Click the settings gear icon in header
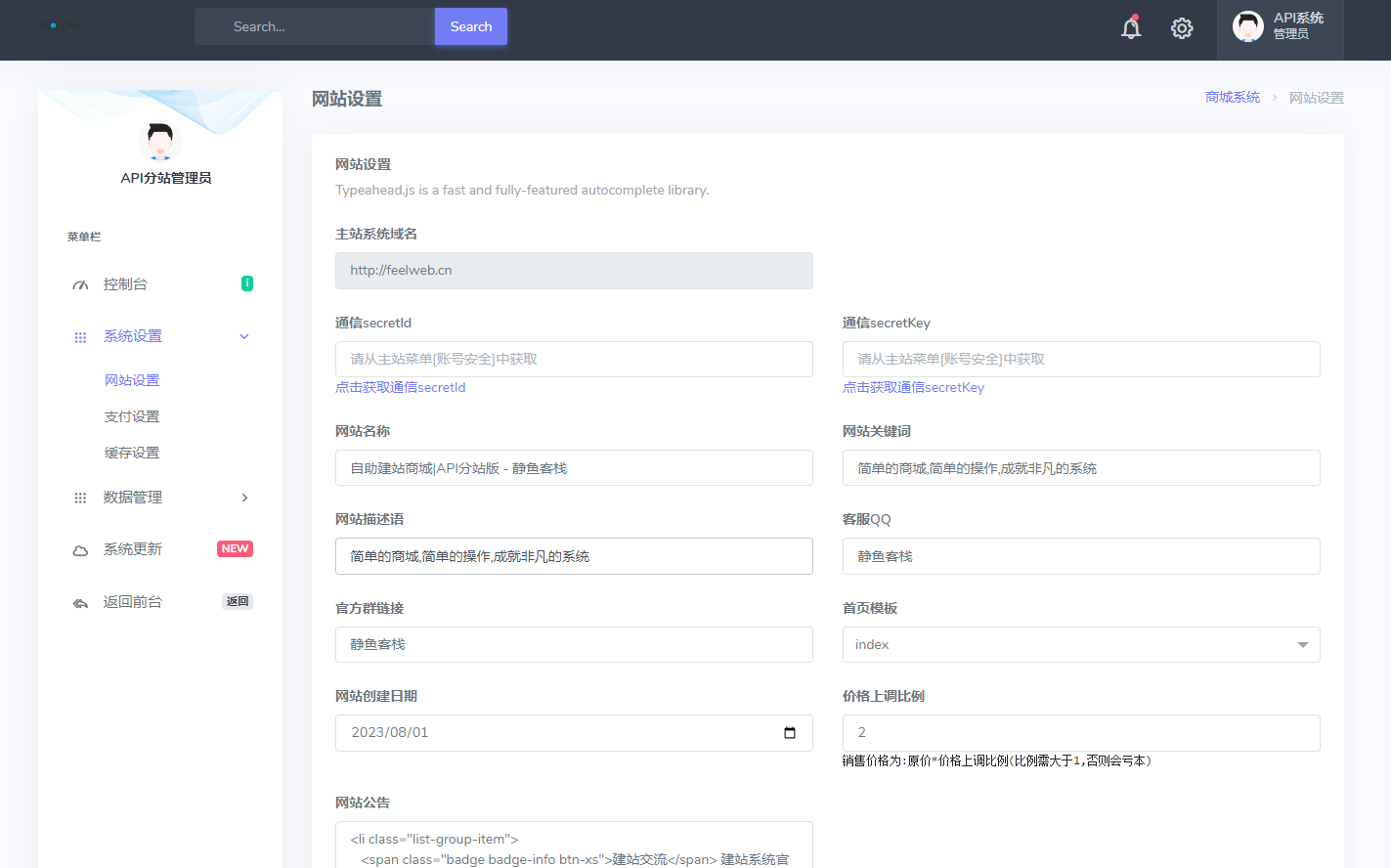This screenshot has height=868, width=1391. (1182, 28)
